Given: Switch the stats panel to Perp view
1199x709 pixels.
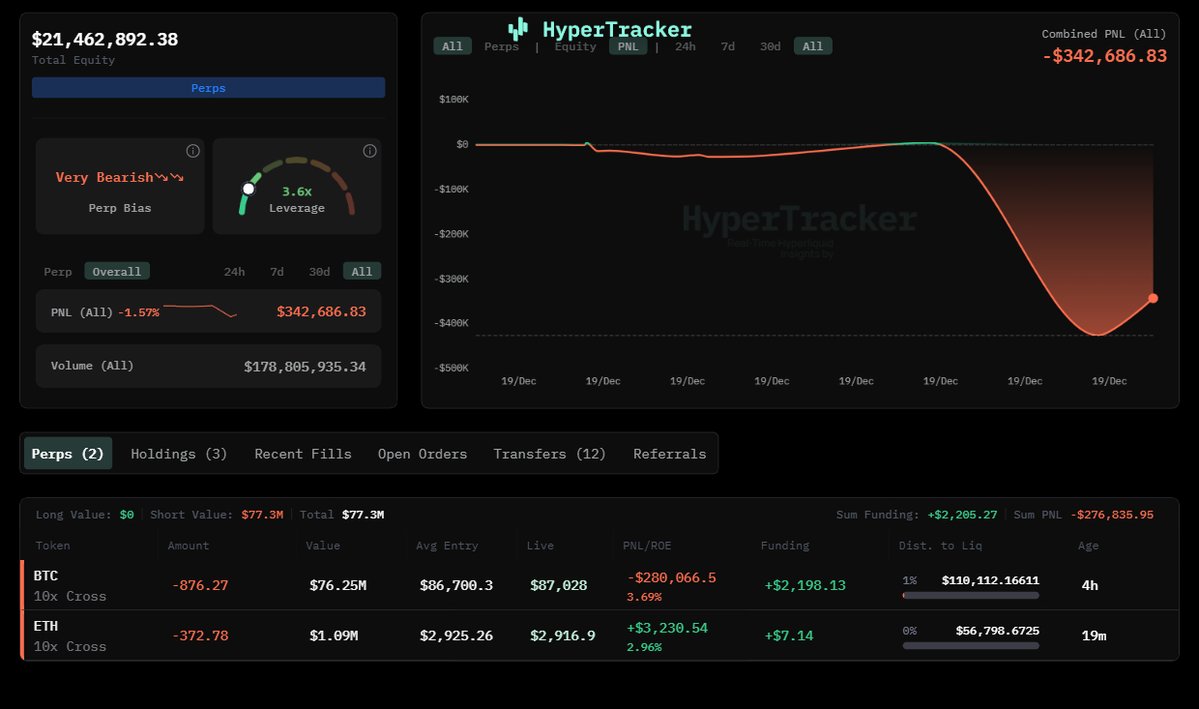Looking at the screenshot, I should (58, 271).
